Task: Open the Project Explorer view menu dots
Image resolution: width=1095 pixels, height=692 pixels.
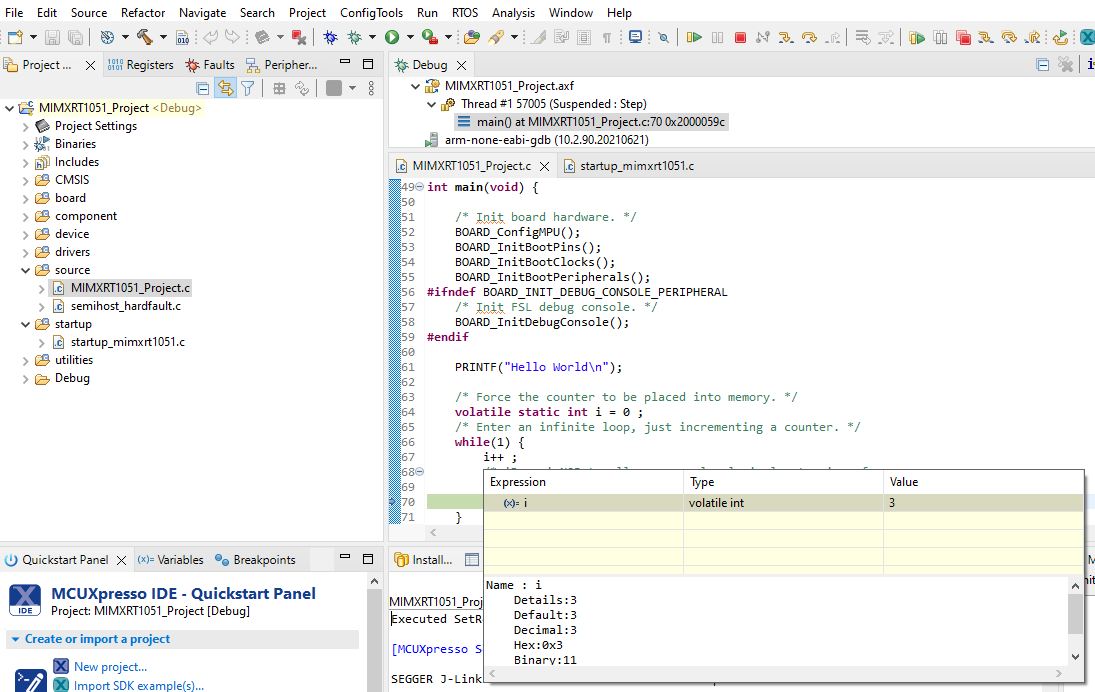Action: pyautogui.click(x=372, y=88)
